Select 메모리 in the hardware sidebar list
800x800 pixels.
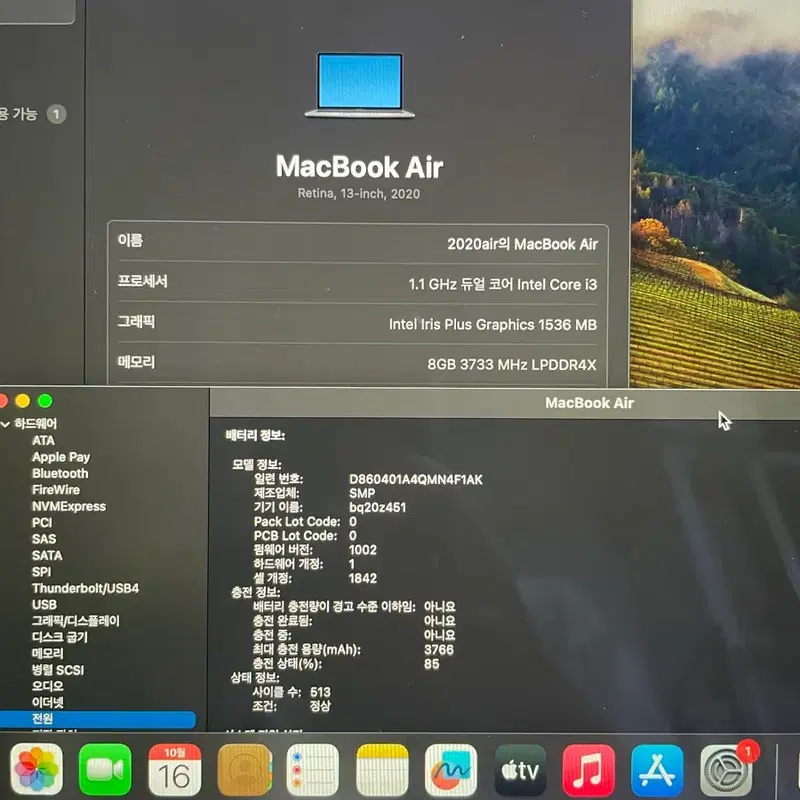click(47, 654)
